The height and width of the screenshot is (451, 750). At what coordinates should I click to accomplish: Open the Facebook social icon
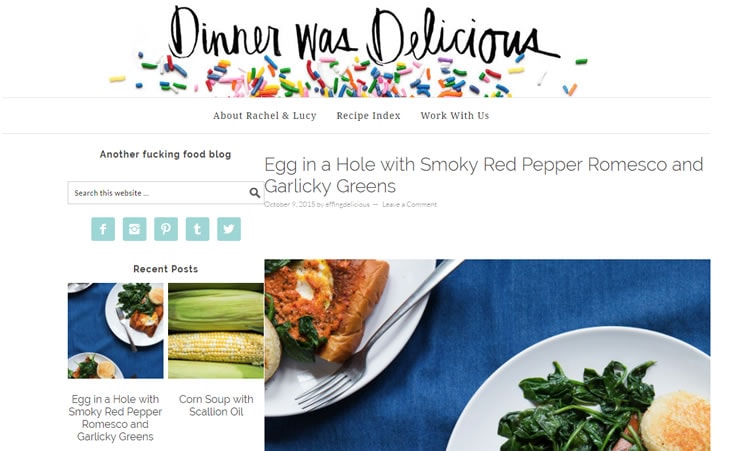click(x=103, y=229)
